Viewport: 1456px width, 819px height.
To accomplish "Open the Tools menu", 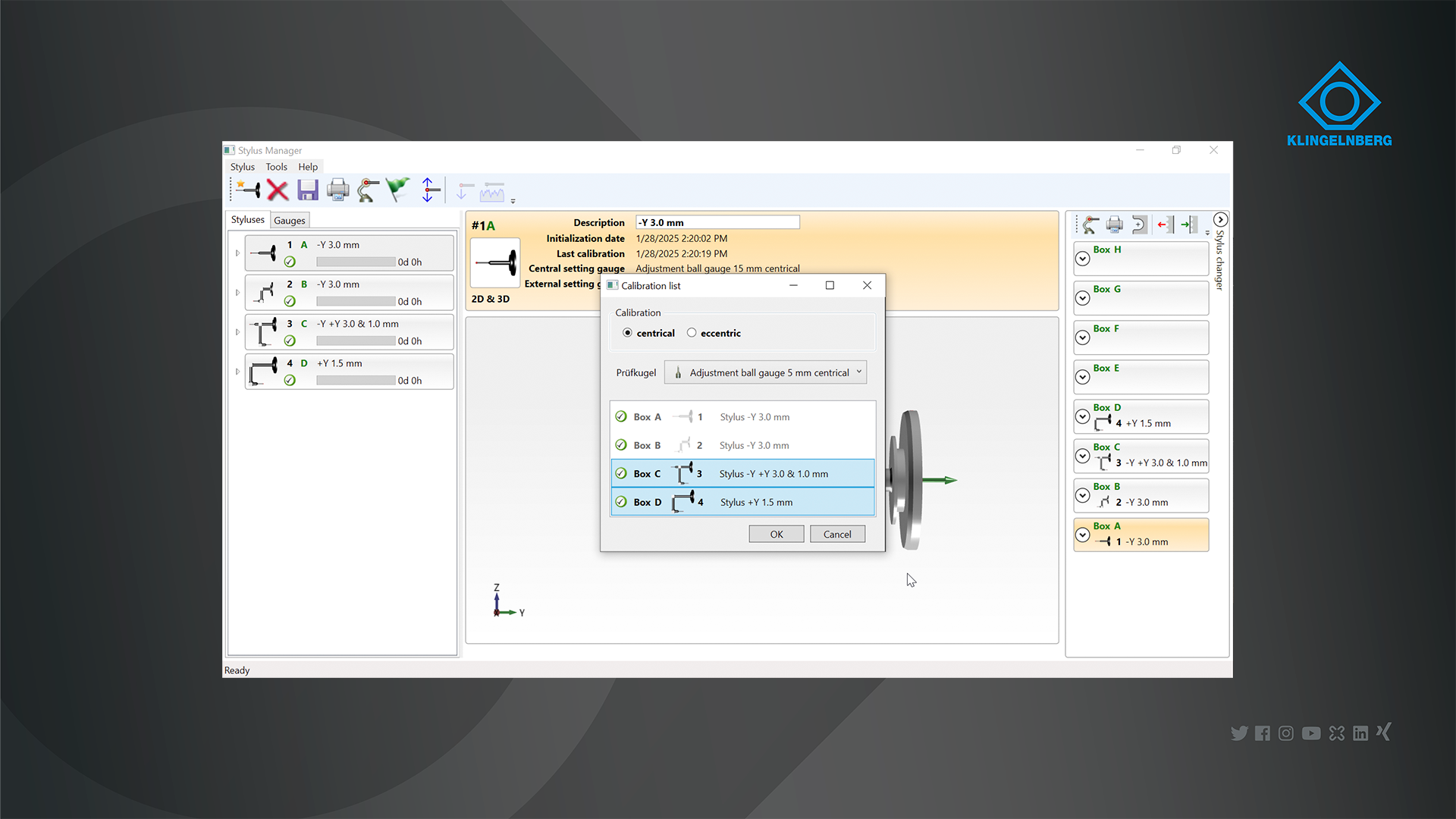I will pos(277,167).
